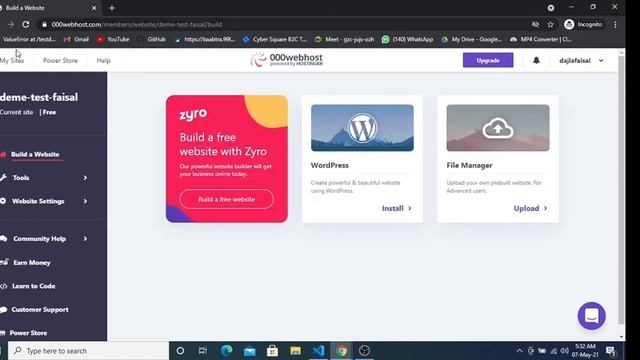640x360 pixels.
Task: Open the YouTube bookmark
Action: pyautogui.click(x=113, y=39)
